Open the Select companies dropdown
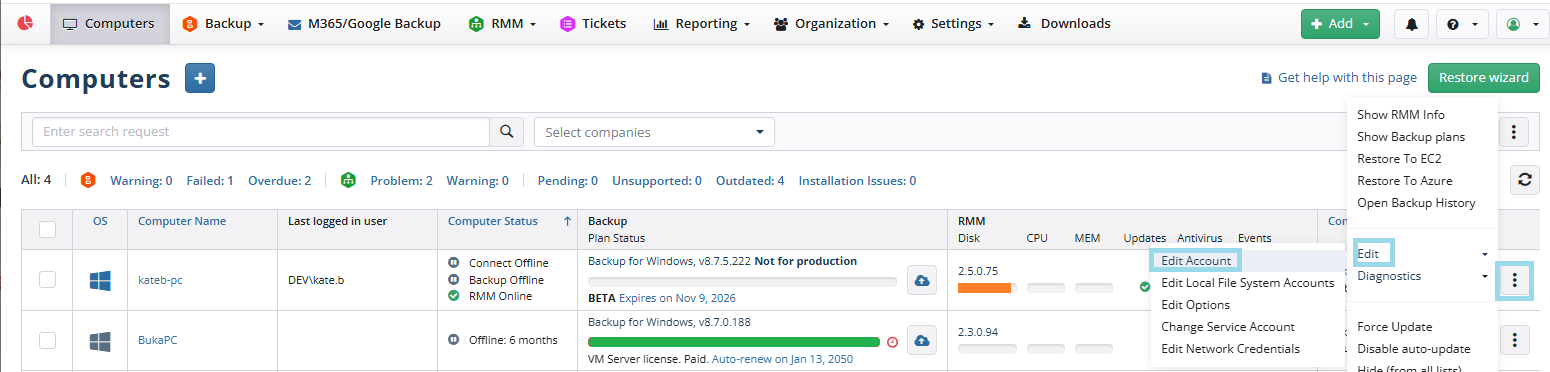Viewport: 1550px width, 372px height. pyautogui.click(x=654, y=131)
